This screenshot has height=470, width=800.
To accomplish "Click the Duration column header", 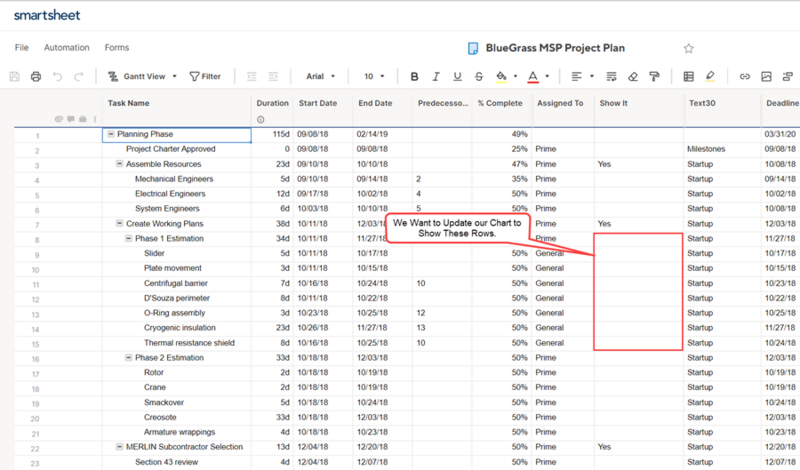I will click(x=272, y=103).
